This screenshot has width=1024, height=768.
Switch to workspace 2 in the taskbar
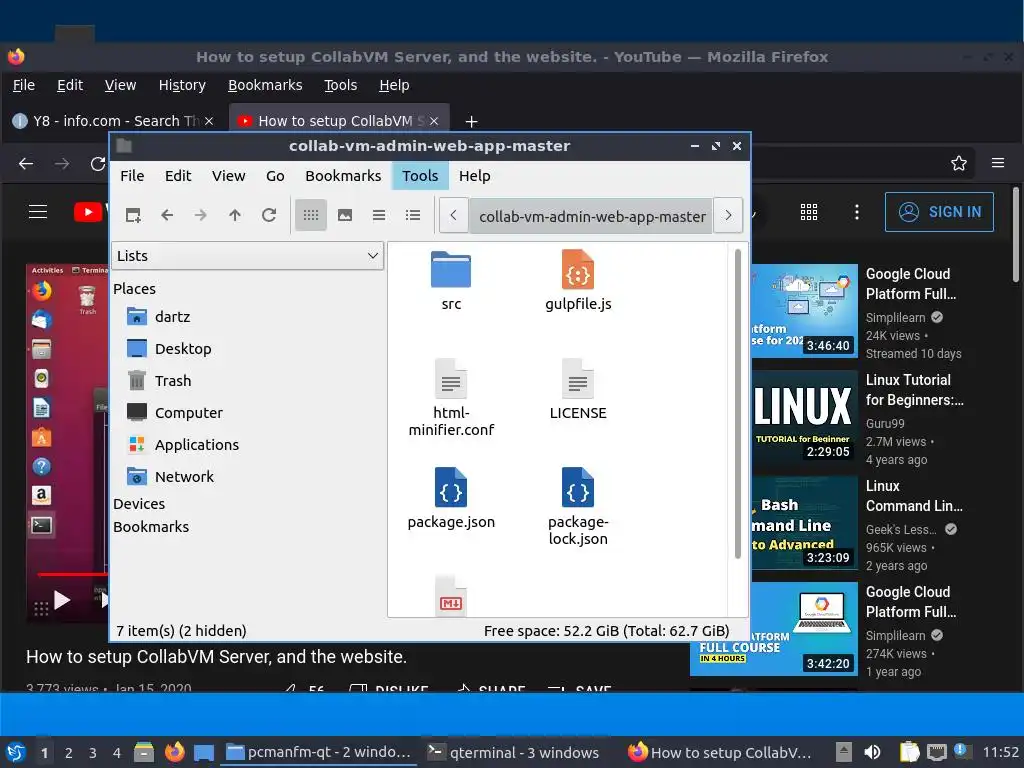69,753
